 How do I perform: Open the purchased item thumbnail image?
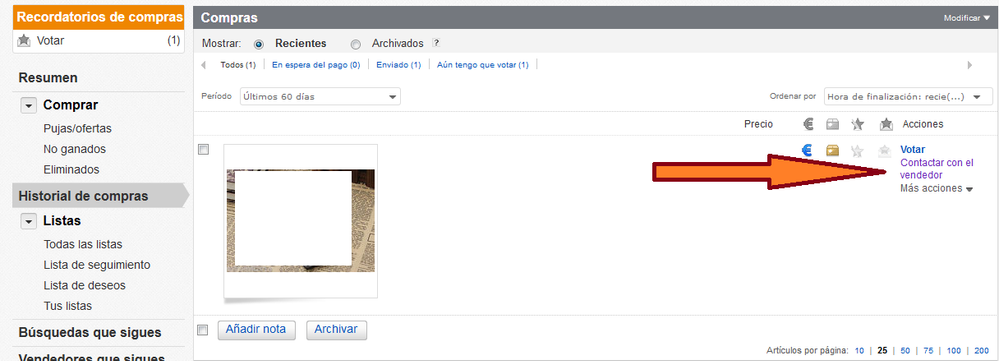tap(301, 220)
